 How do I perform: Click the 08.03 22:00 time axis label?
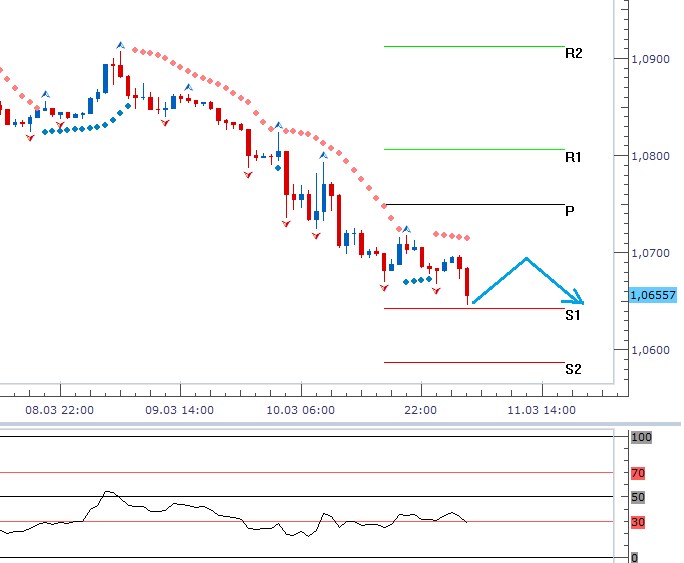tap(60, 410)
